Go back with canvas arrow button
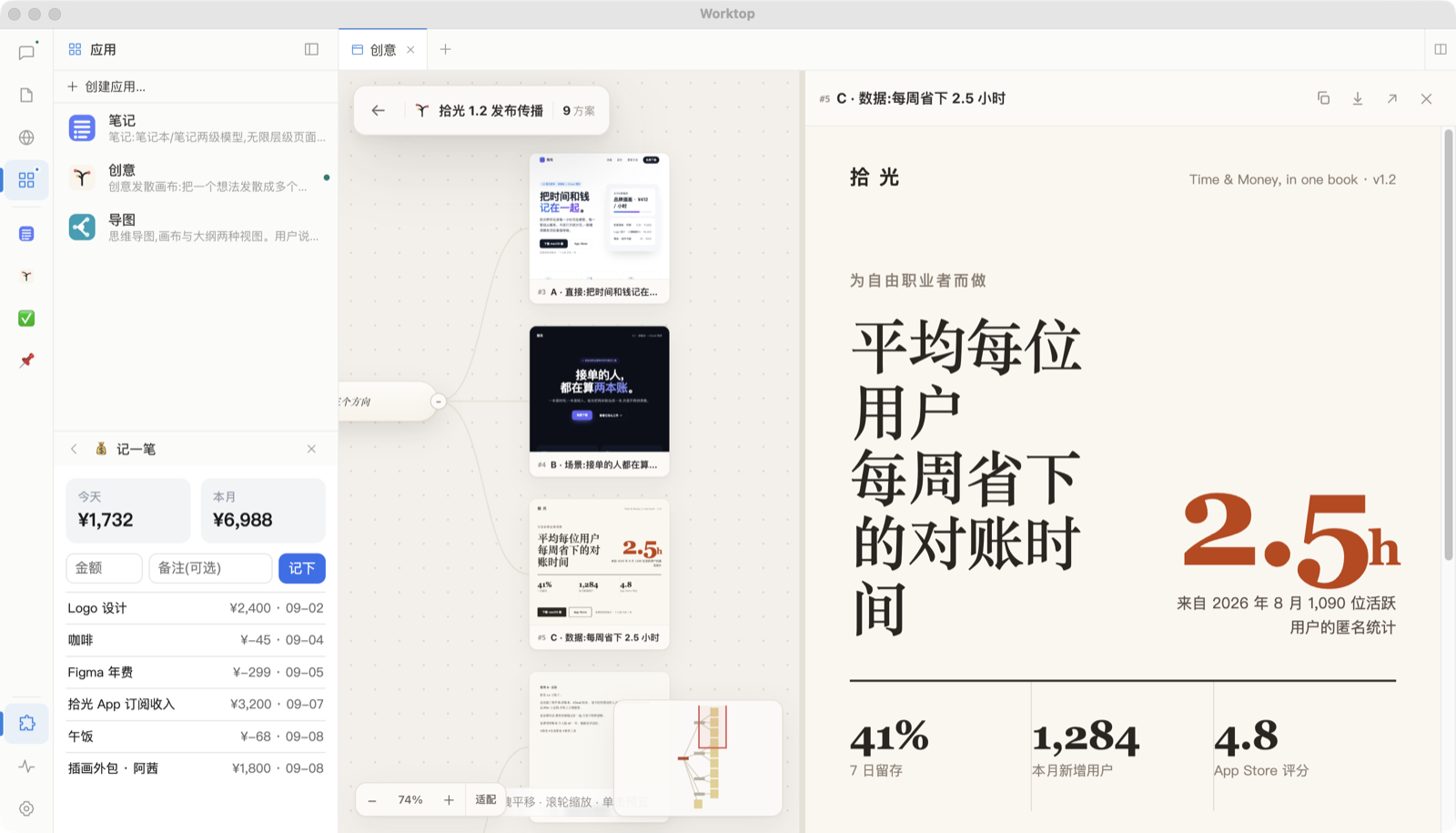The image size is (1456, 833). 379,110
